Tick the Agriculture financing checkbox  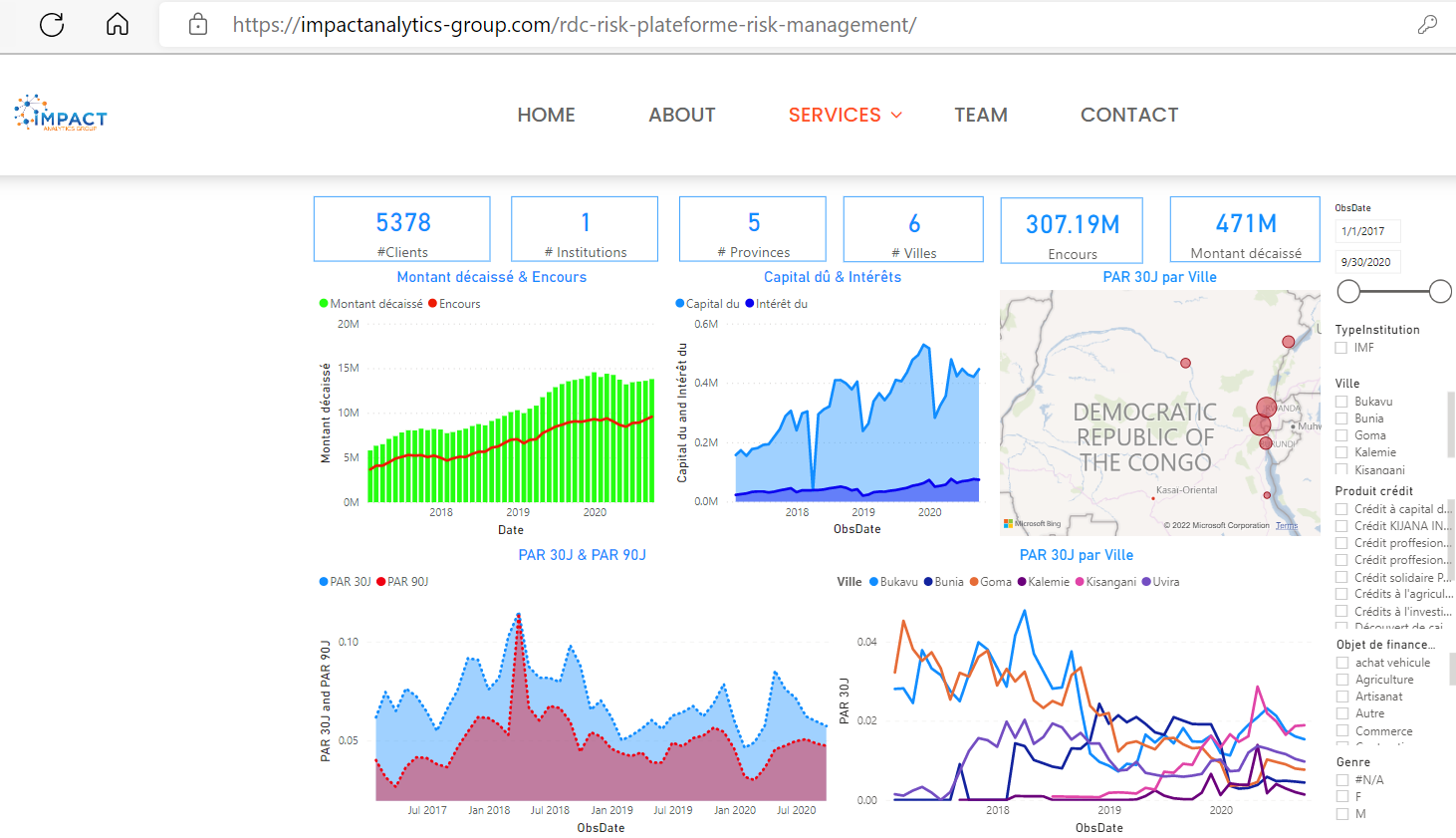1342,680
